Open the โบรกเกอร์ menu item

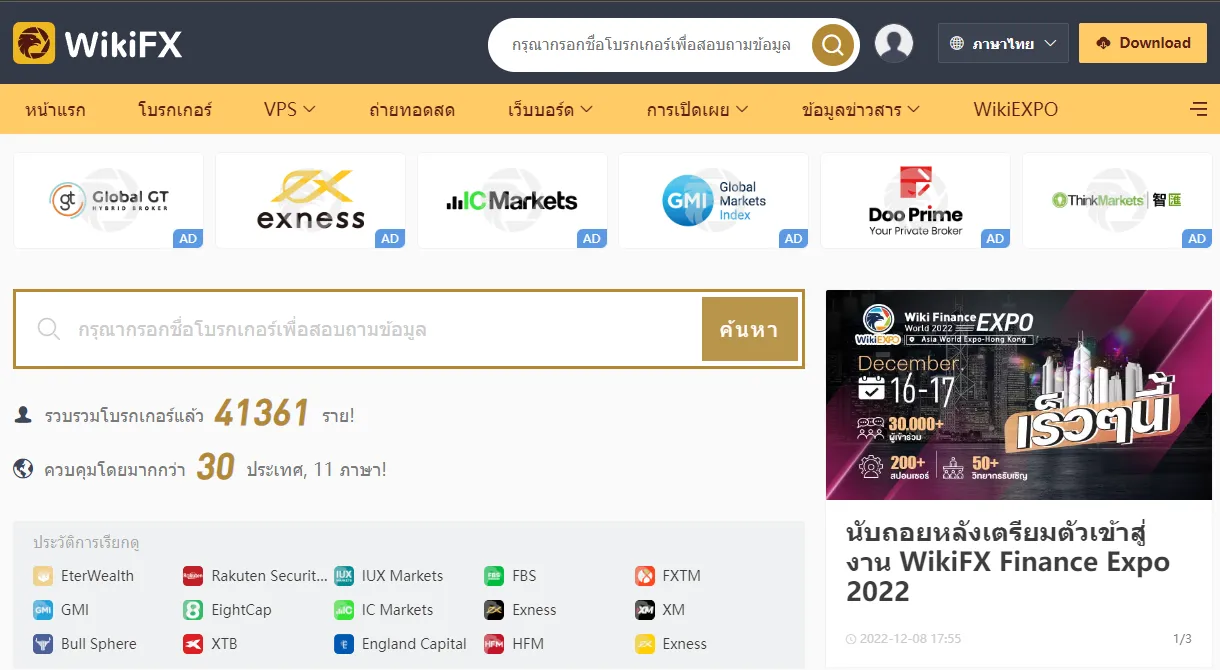pos(175,110)
